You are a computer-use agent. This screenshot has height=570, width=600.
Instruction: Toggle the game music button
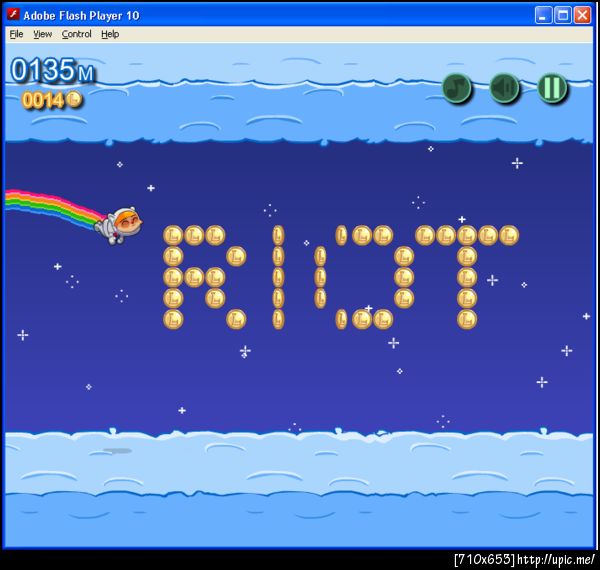[457, 88]
